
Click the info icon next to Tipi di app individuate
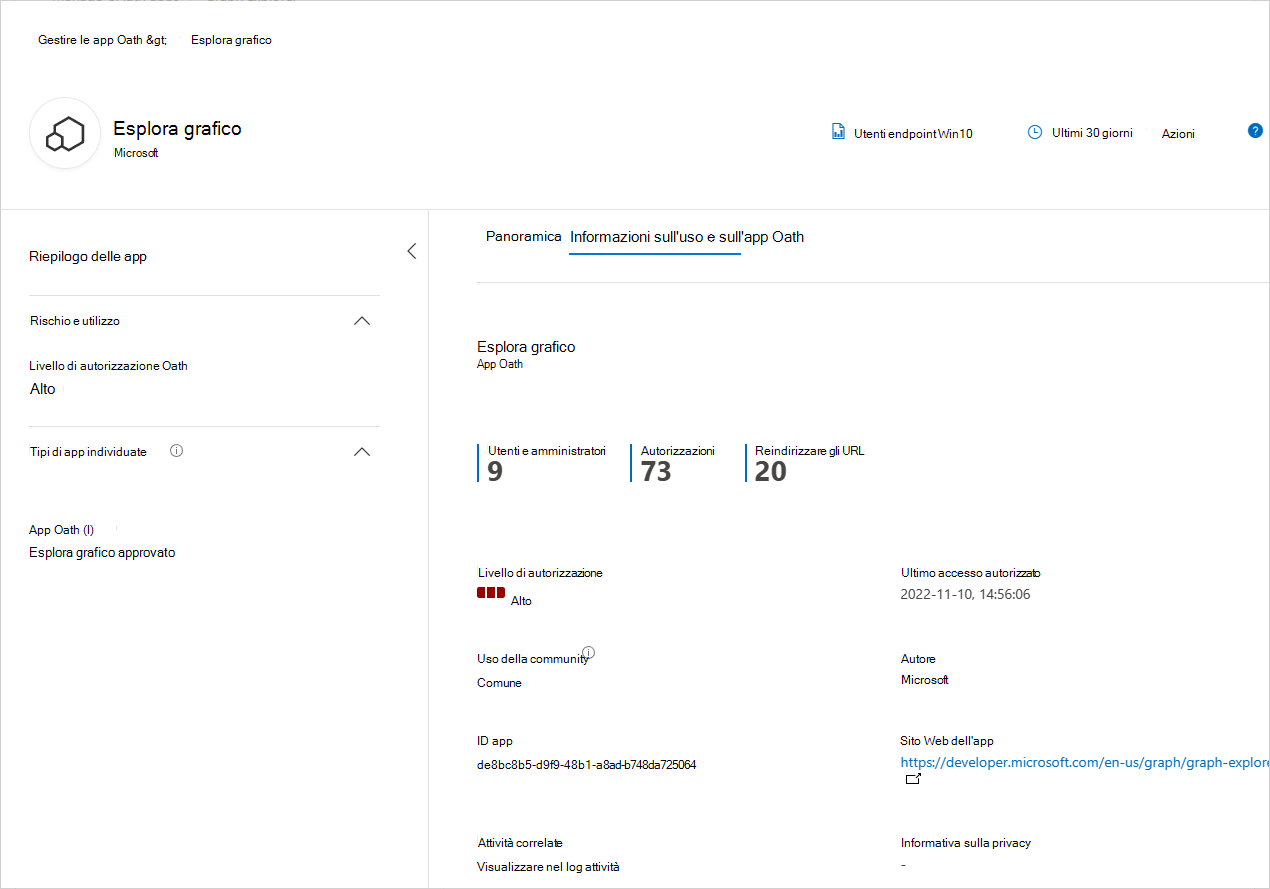tap(177, 451)
